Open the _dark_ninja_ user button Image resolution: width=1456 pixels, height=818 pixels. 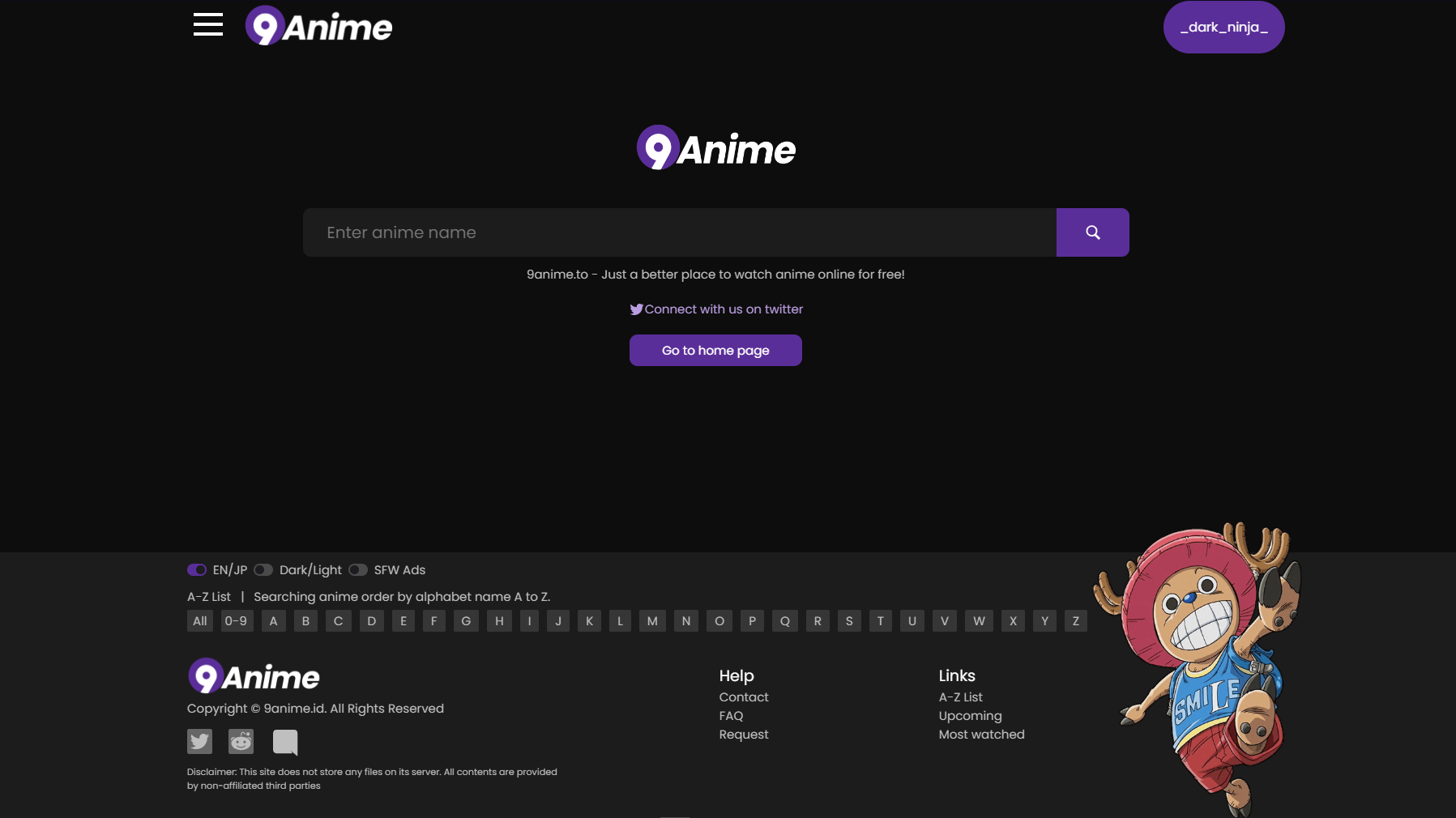pos(1223,27)
